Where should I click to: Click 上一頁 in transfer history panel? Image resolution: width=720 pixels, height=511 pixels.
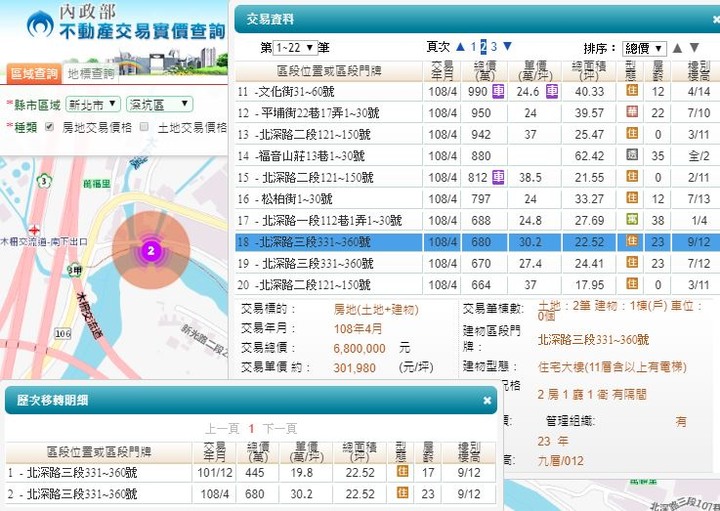coord(222,429)
